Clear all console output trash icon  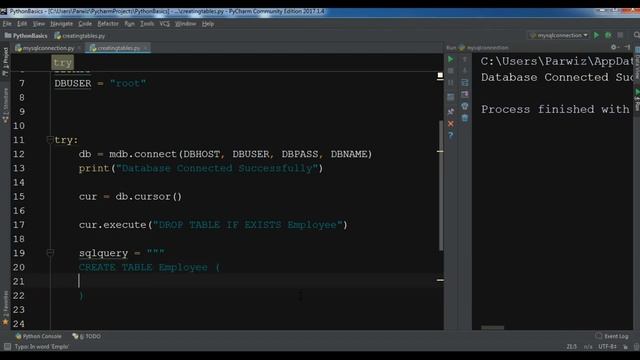pyautogui.click(x=464, y=118)
